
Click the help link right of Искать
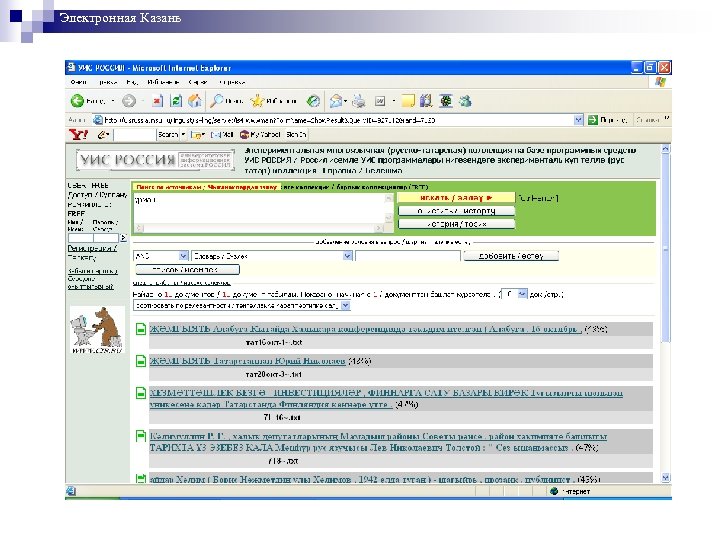point(538,198)
